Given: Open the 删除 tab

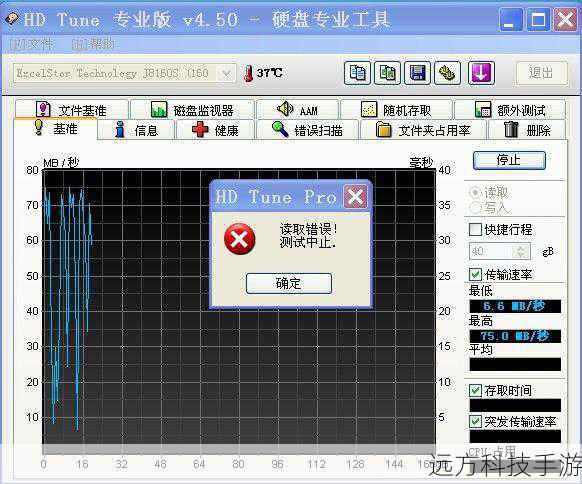Looking at the screenshot, I should (x=527, y=130).
